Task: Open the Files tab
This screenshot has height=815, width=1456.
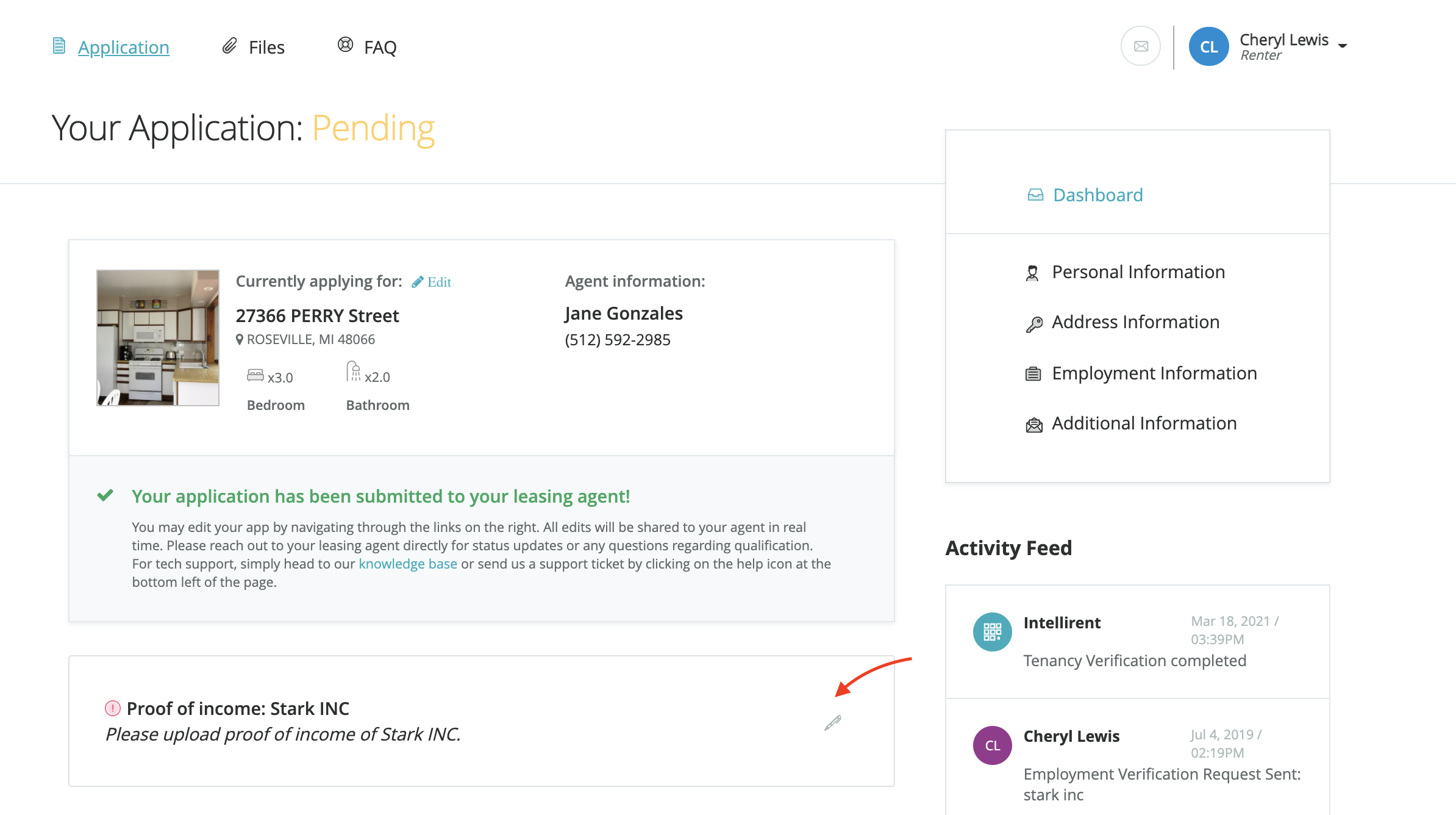Action: point(266,47)
